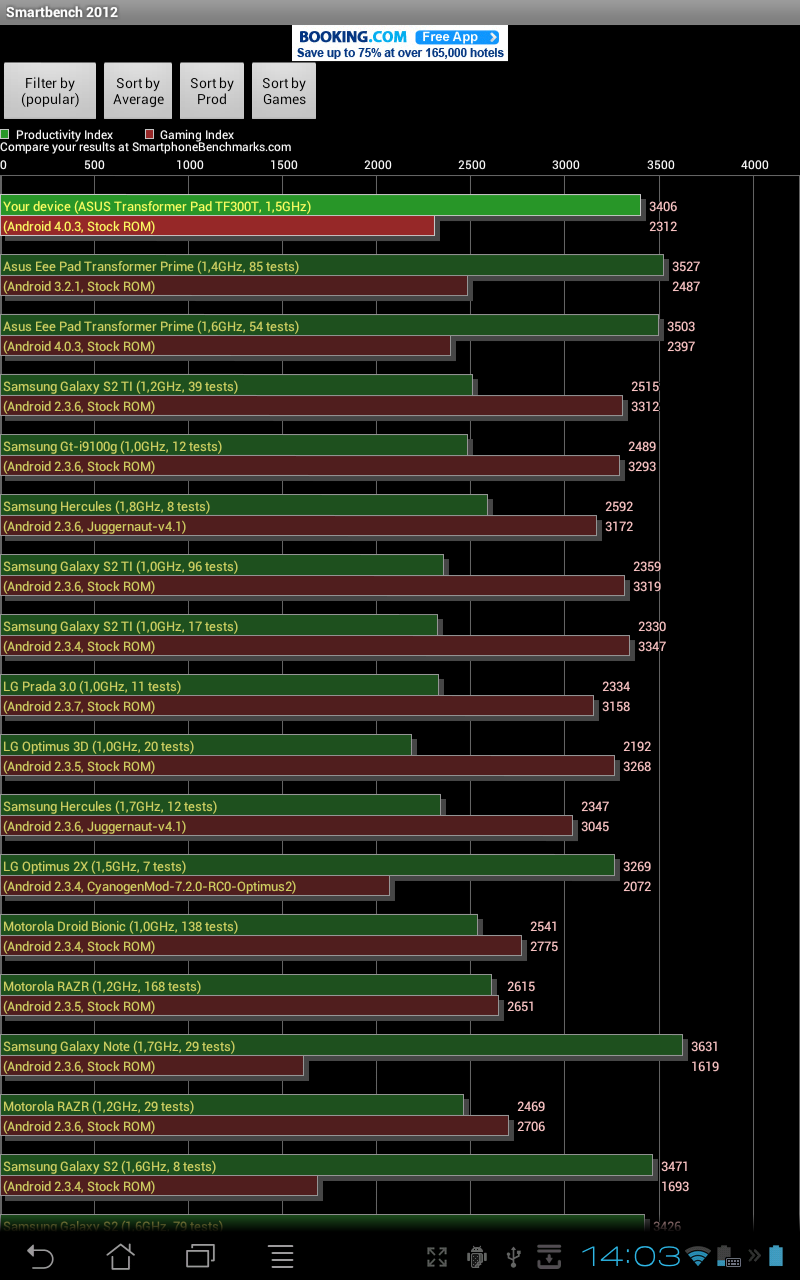Tap the Android debugging robot icon
This screenshot has width=800, height=1280.
click(x=477, y=1257)
